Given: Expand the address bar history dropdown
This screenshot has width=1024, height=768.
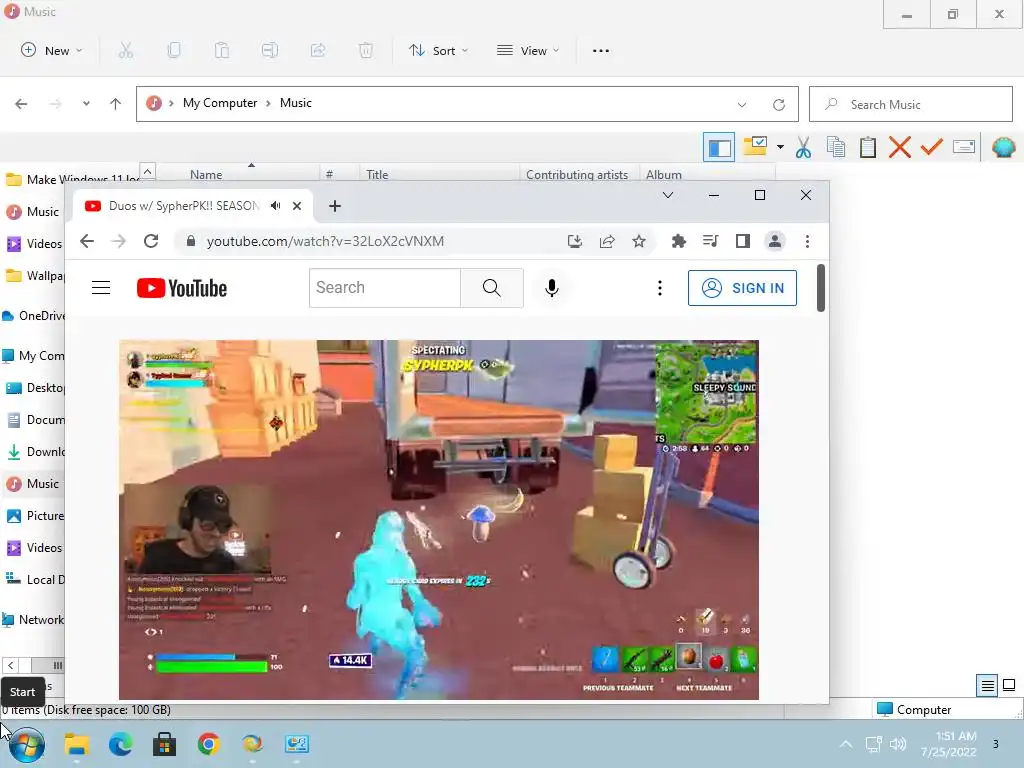Looking at the screenshot, I should tap(742, 104).
